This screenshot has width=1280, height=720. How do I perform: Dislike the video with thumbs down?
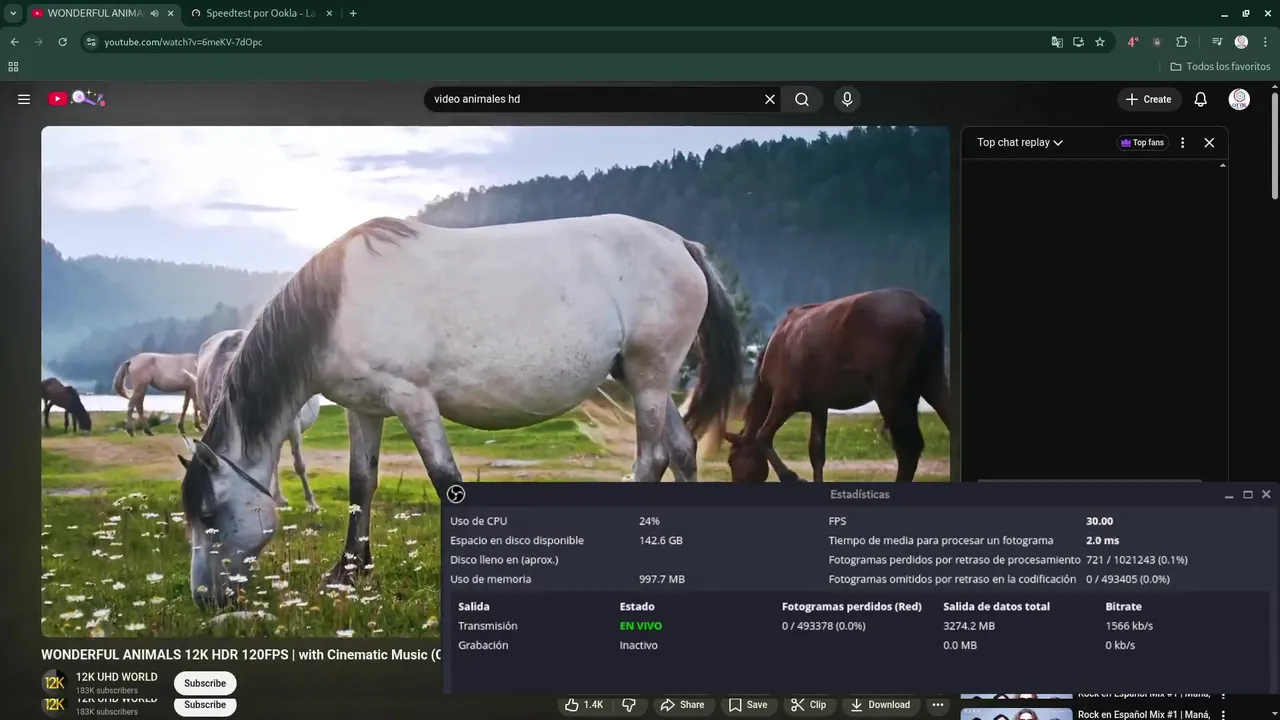pyautogui.click(x=629, y=705)
